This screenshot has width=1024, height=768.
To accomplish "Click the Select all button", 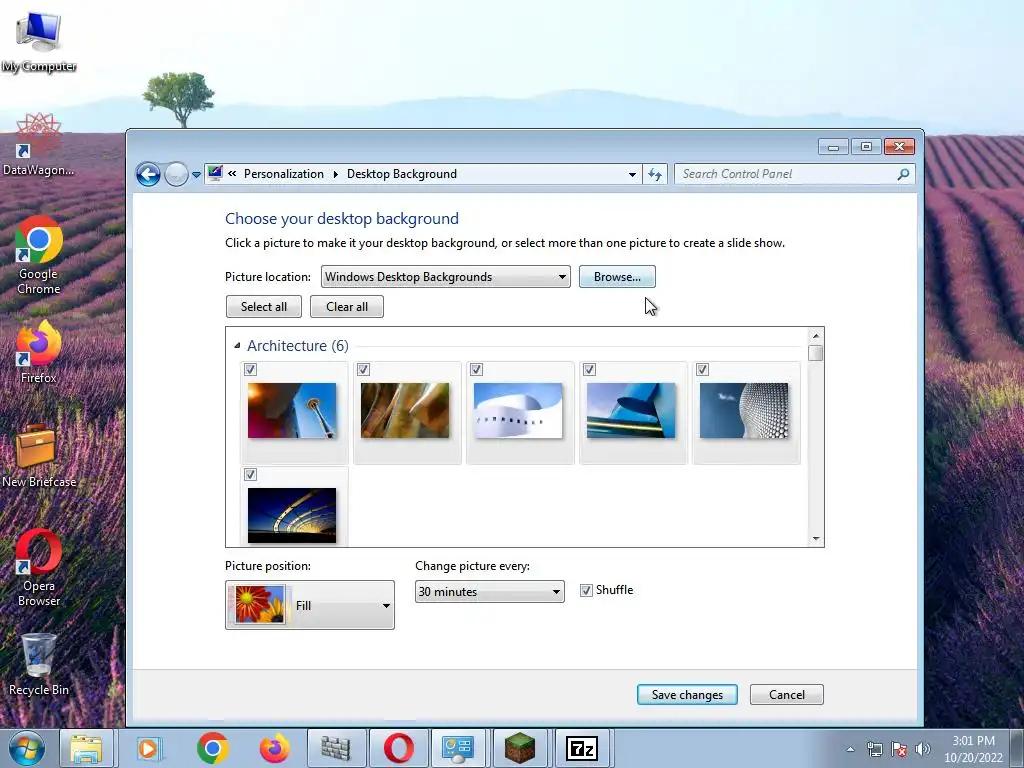I will (x=264, y=307).
